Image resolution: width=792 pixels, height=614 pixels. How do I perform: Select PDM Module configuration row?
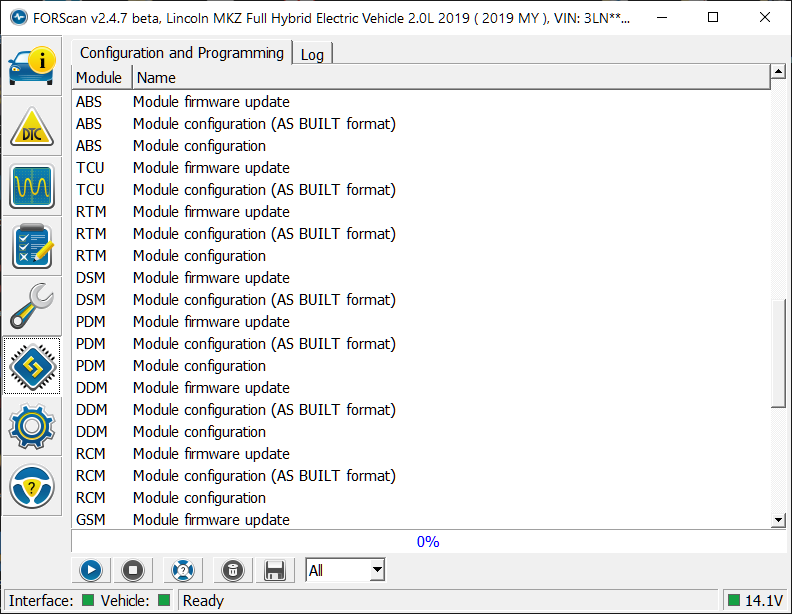coord(421,366)
